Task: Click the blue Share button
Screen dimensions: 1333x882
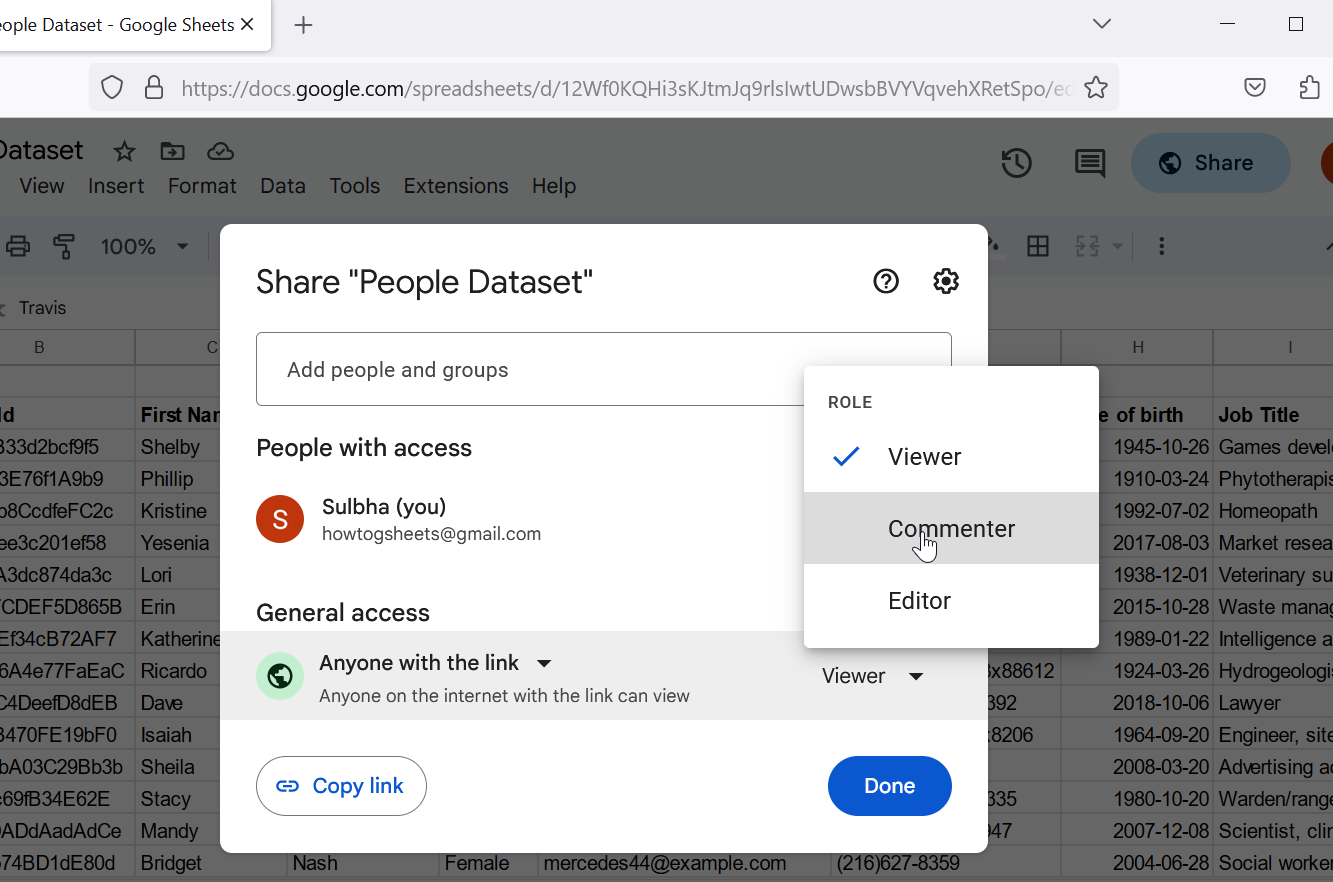Action: tap(1210, 163)
